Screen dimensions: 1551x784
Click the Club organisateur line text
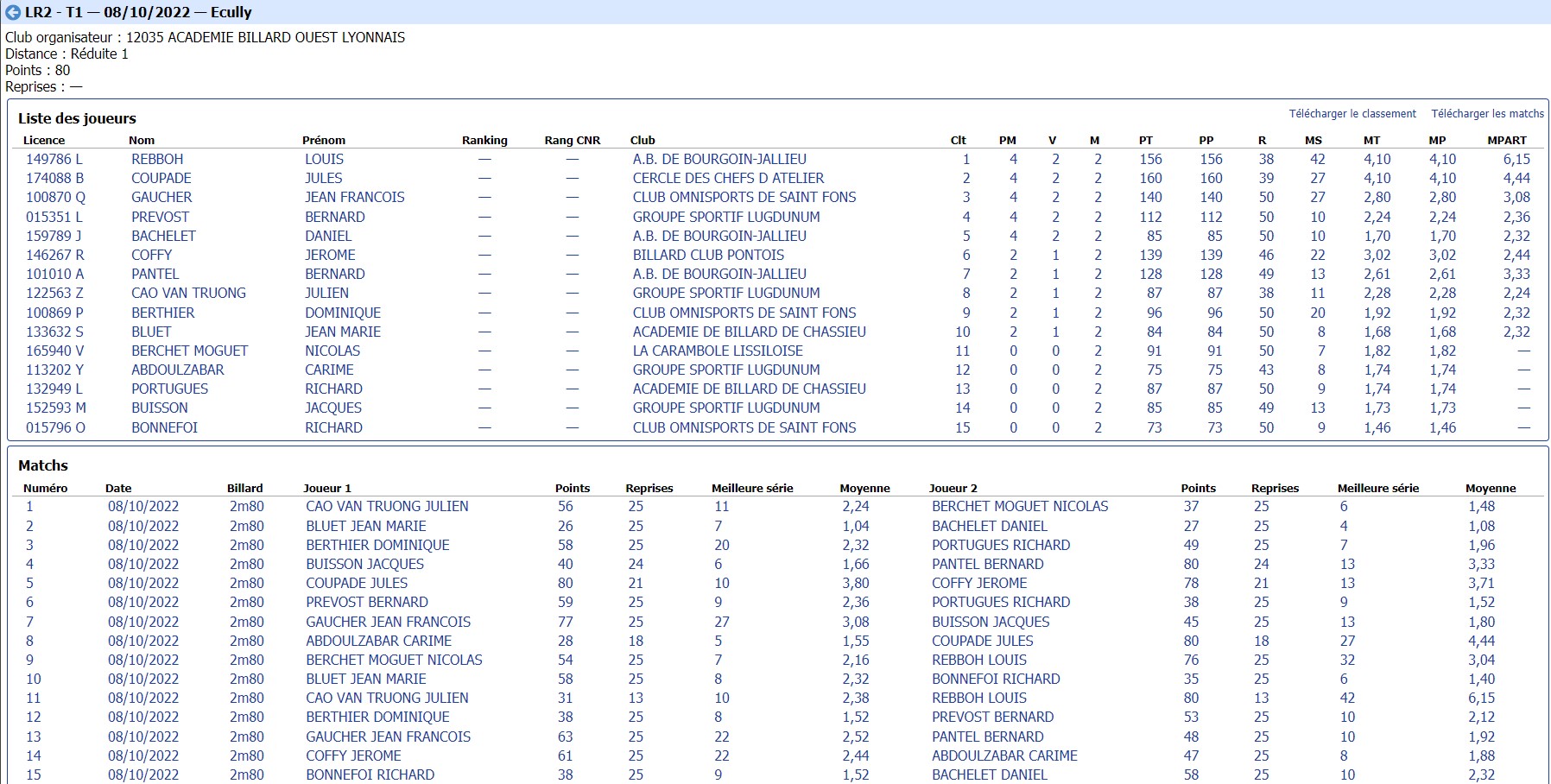click(x=206, y=37)
